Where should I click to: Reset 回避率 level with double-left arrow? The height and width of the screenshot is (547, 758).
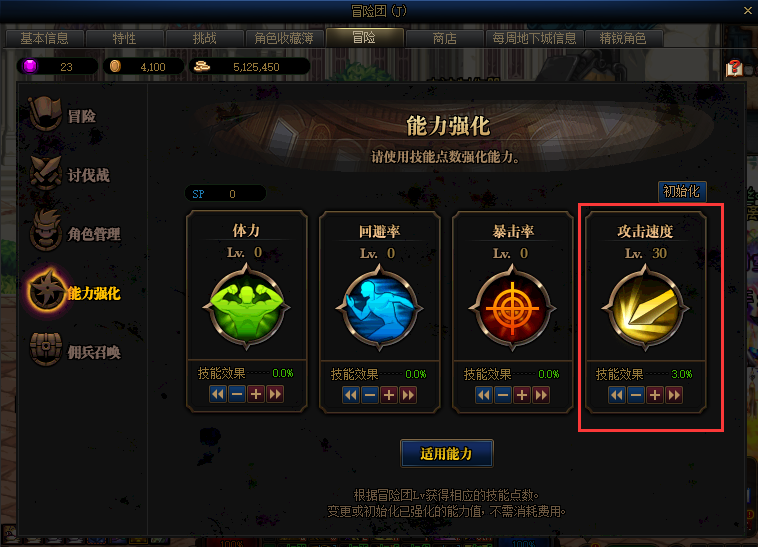point(350,395)
